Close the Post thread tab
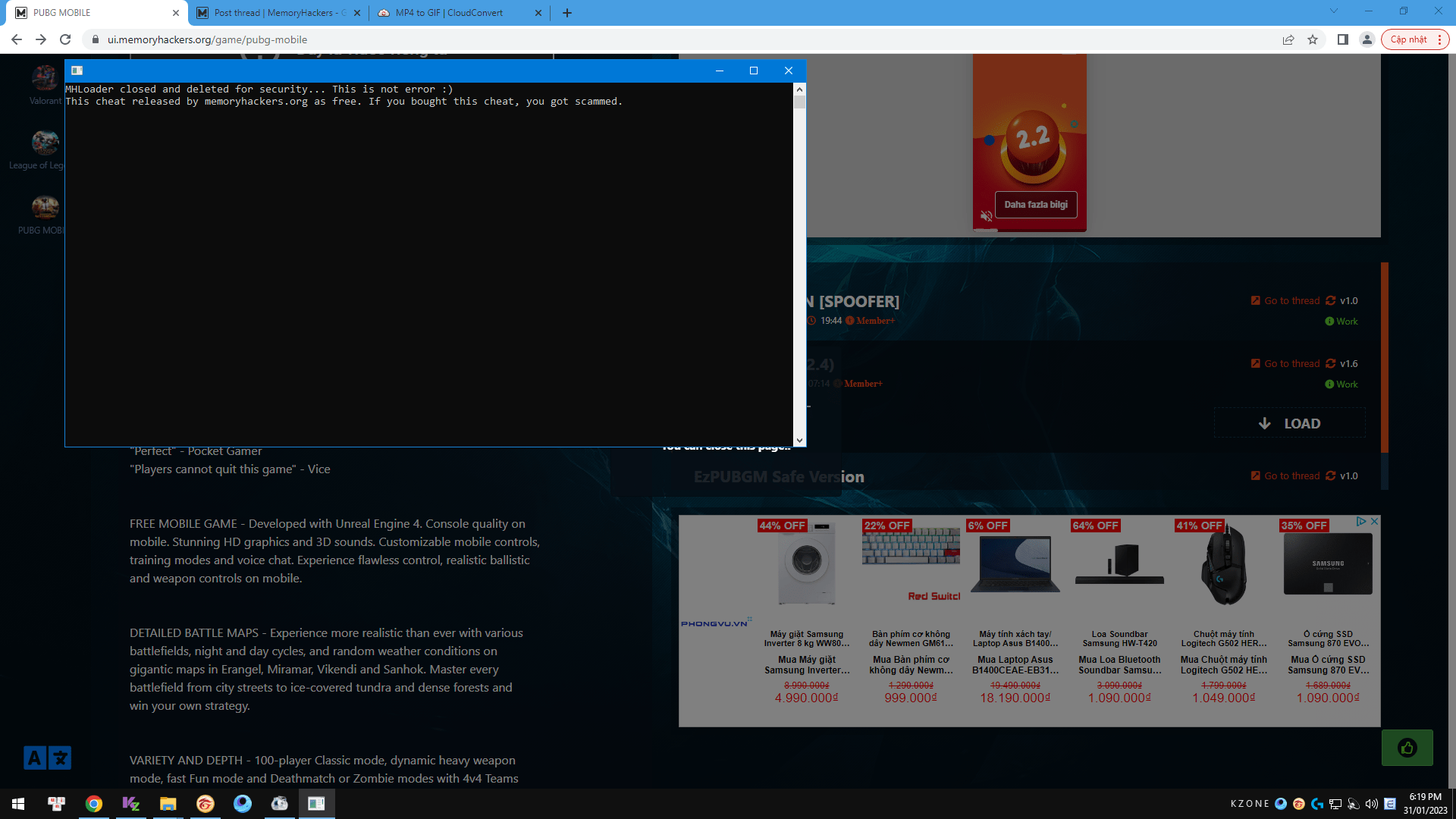This screenshot has width=1456, height=819. 357,13
